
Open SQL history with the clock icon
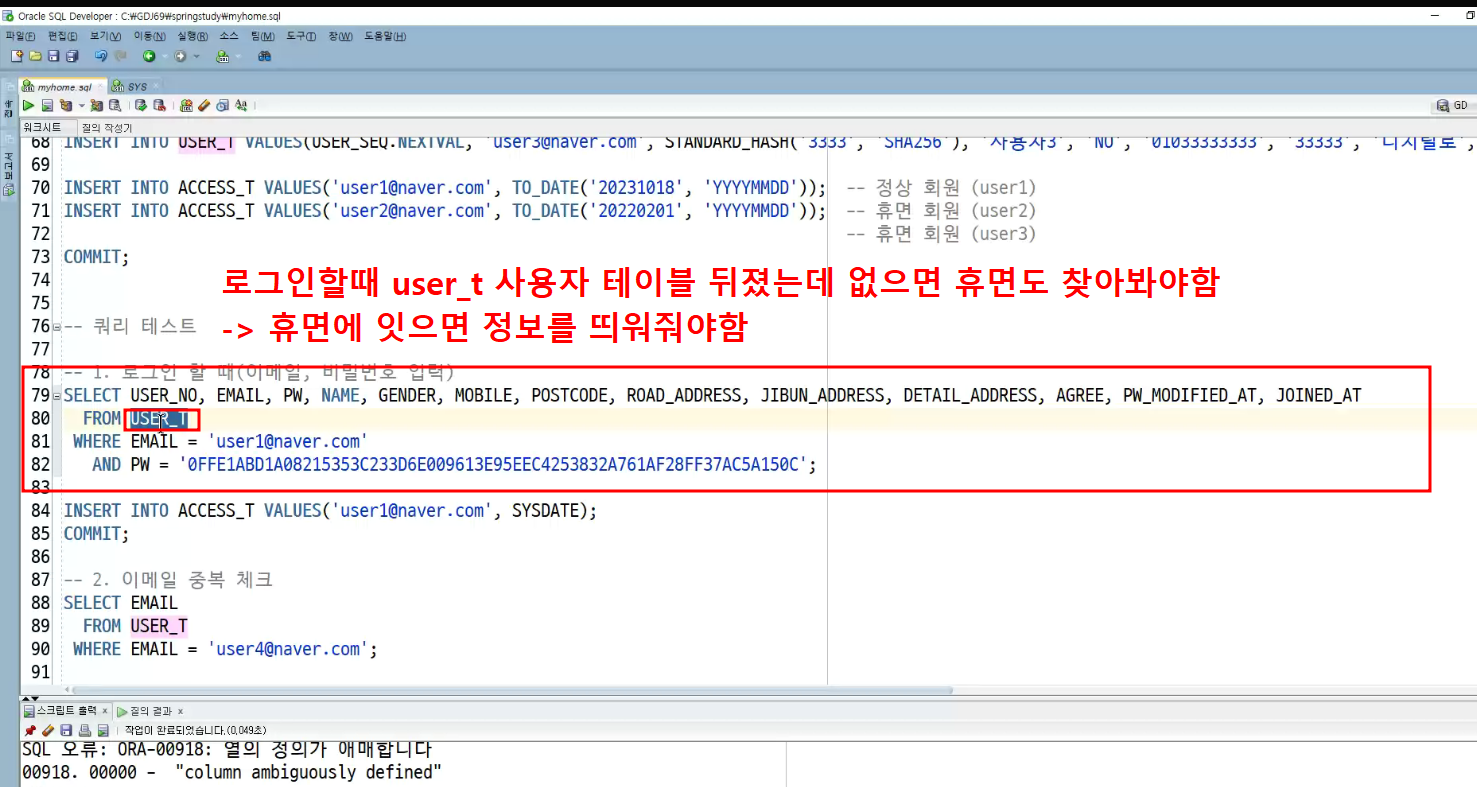[223, 105]
